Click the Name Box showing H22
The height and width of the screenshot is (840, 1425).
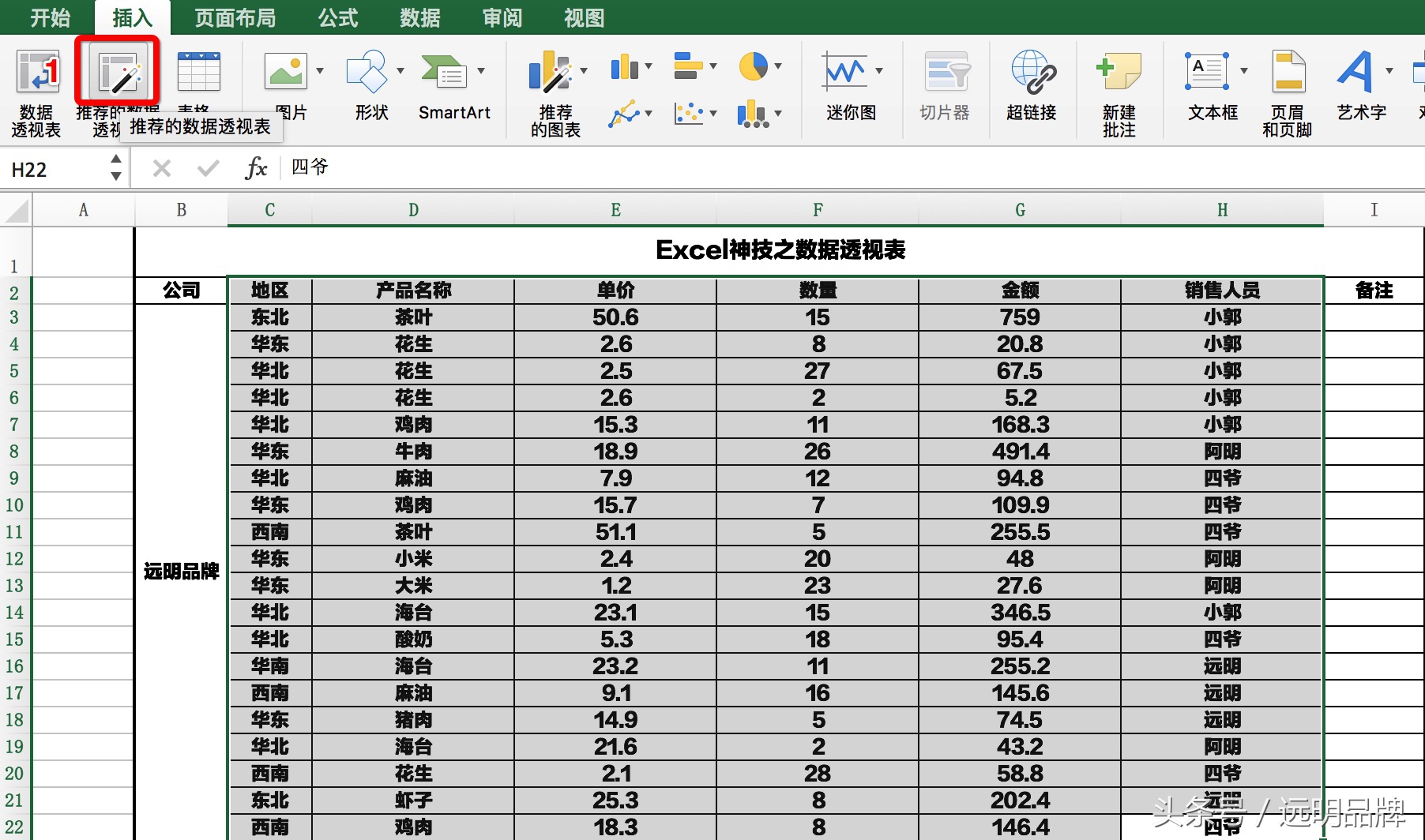55,169
